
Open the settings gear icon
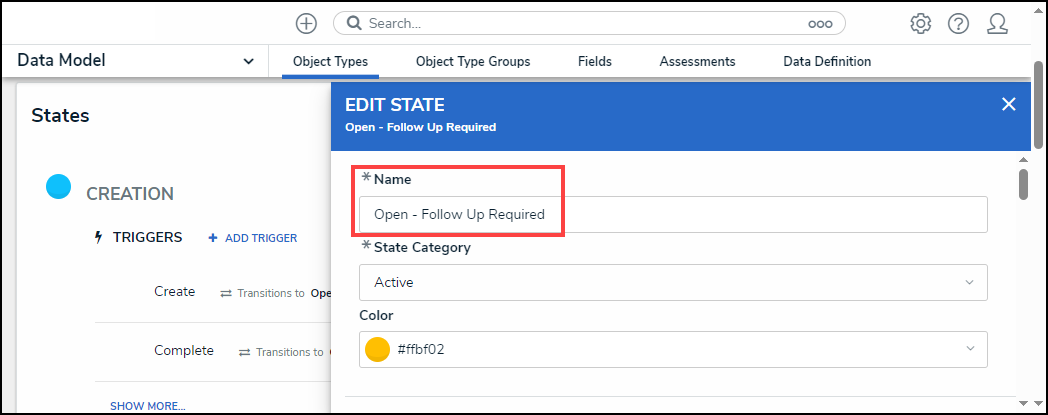tap(921, 23)
